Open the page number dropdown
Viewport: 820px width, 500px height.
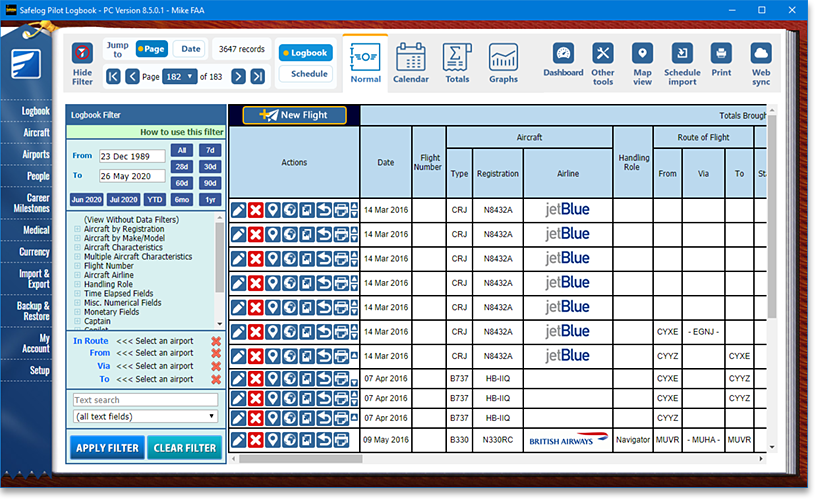(x=179, y=76)
